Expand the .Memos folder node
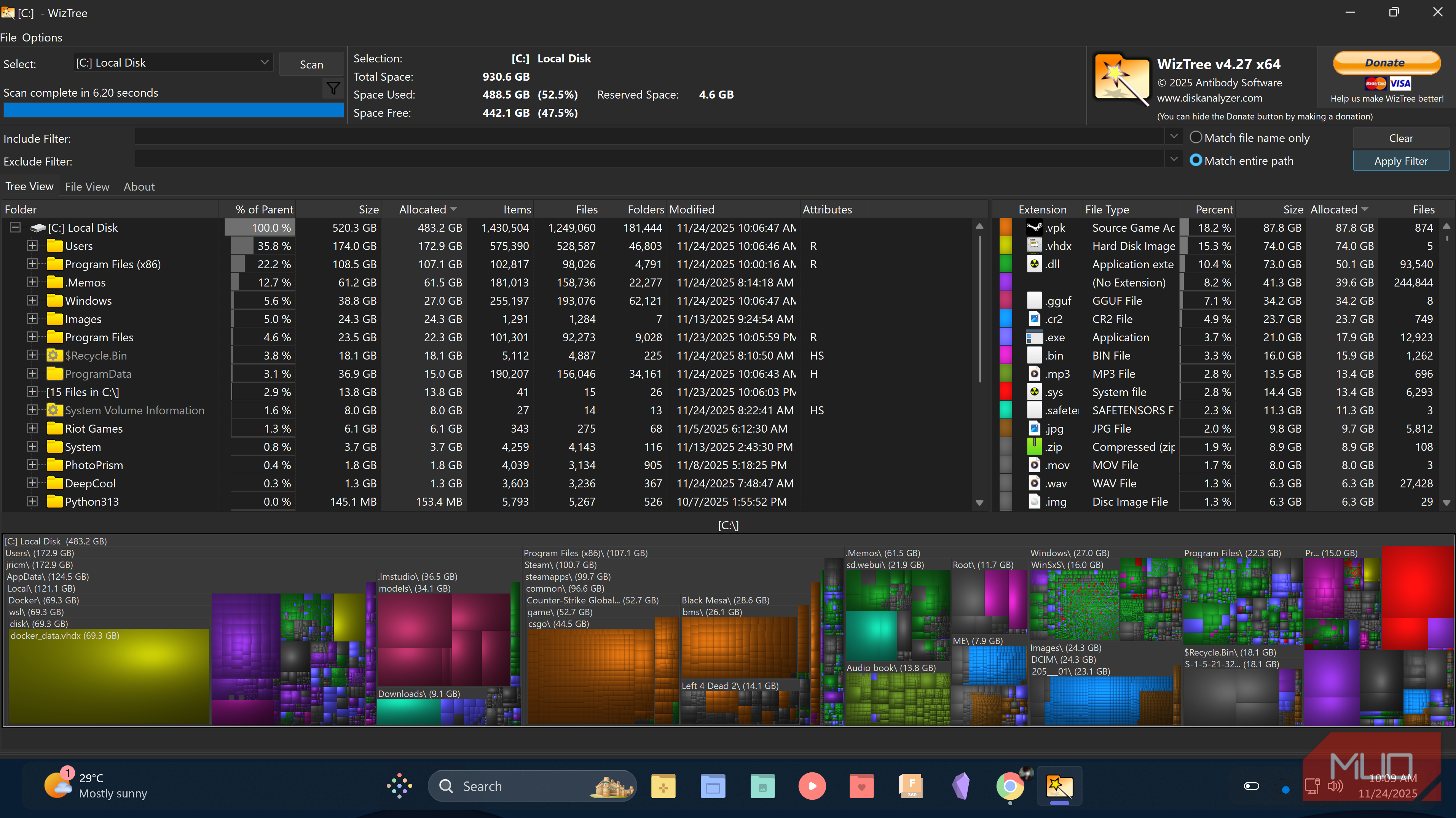Screen dimensions: 1456x818 point(32,282)
